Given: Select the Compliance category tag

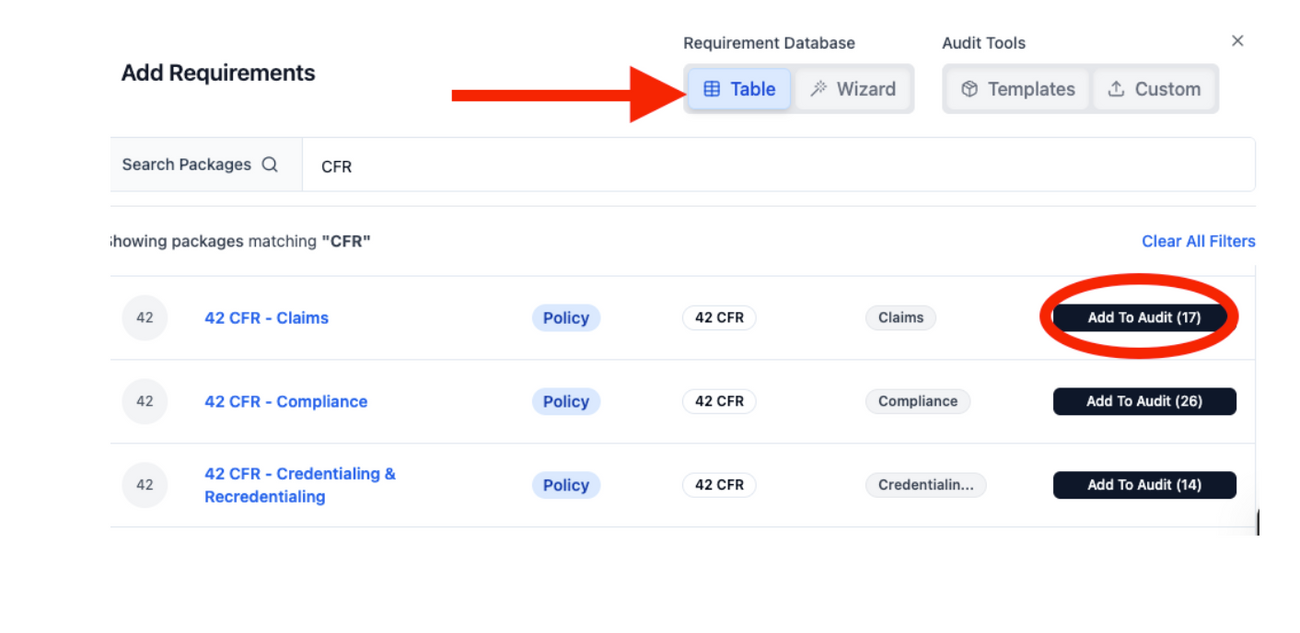Looking at the screenshot, I should [918, 401].
